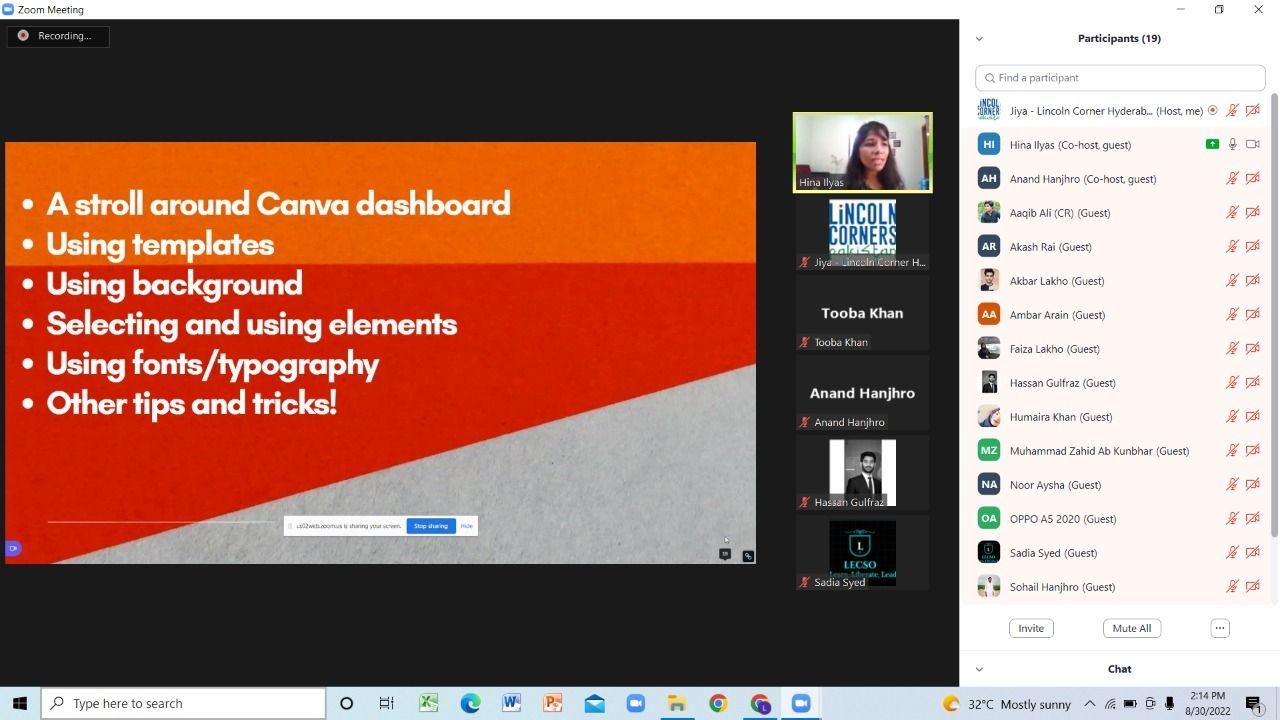1280x720 pixels.
Task: Unmute Akash Rai's microphone icon
Action: 1232,247
